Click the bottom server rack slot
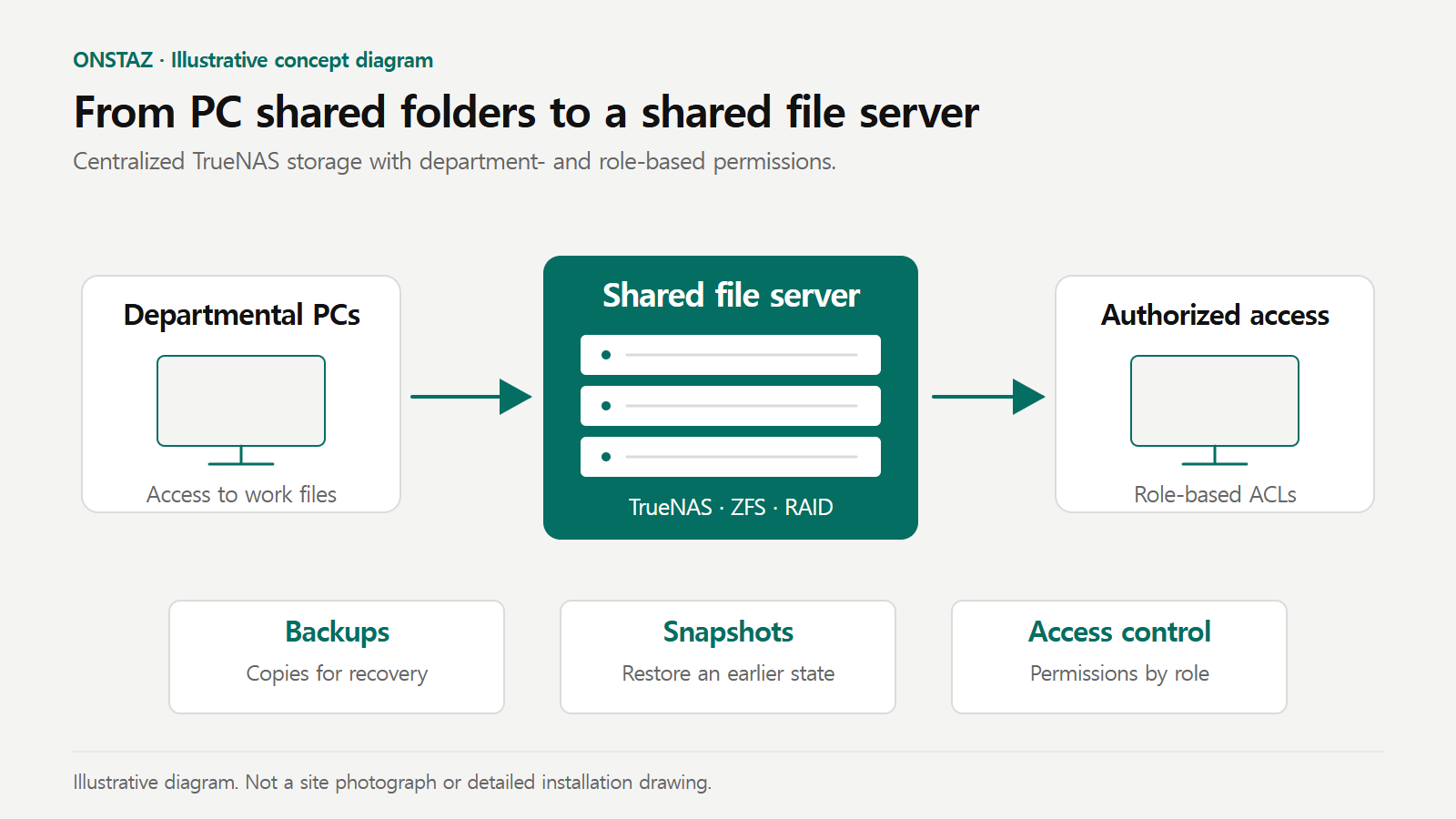 (731, 457)
